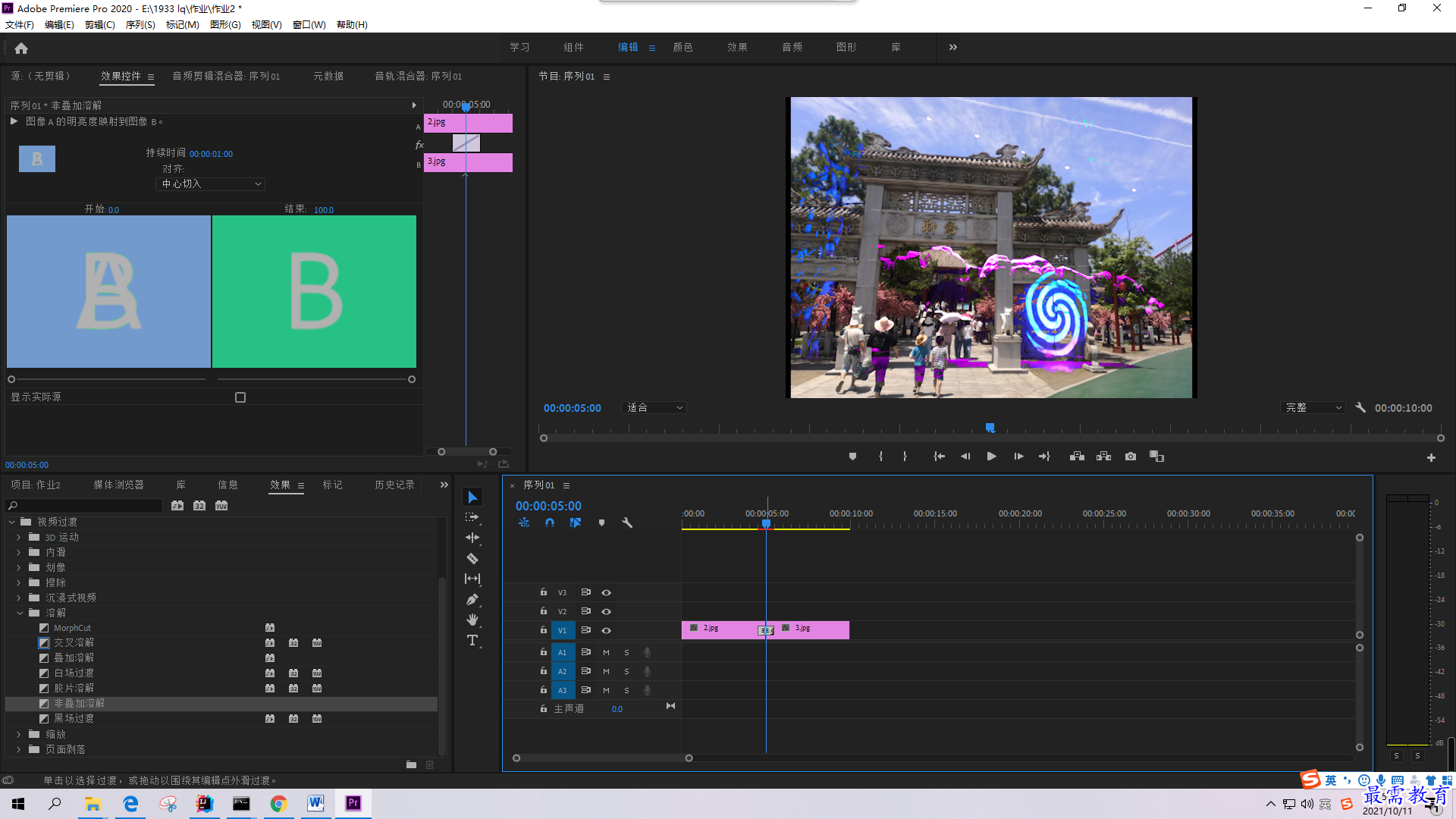The image size is (1456, 819).
Task: Open Chrome from the taskbar
Action: coord(278,804)
